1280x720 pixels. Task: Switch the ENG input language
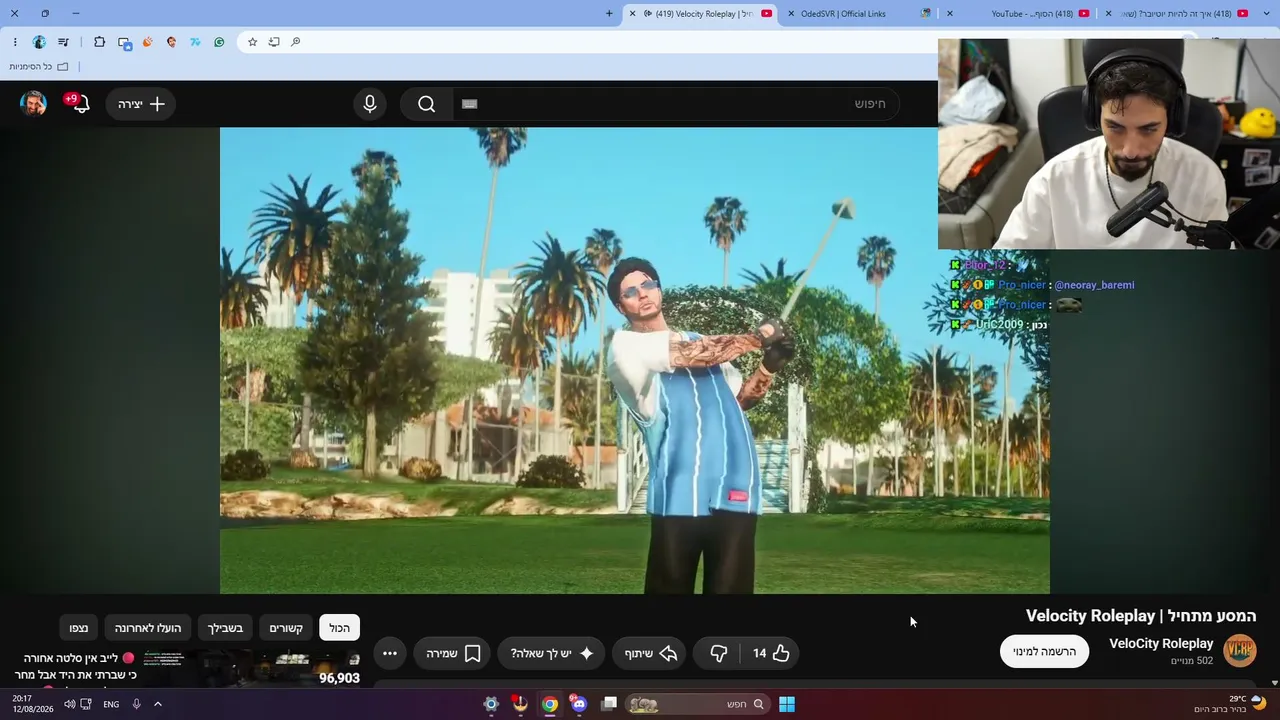[x=111, y=704]
